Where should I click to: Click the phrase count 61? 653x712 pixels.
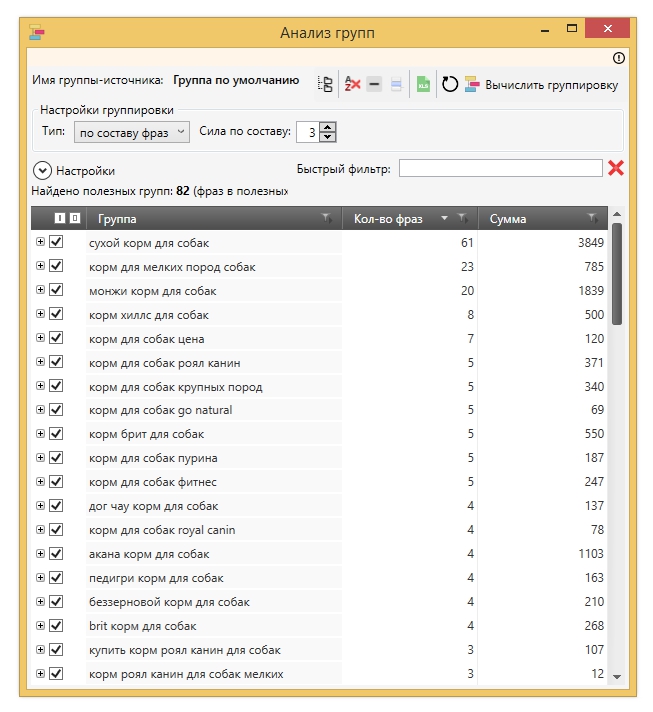pos(467,243)
